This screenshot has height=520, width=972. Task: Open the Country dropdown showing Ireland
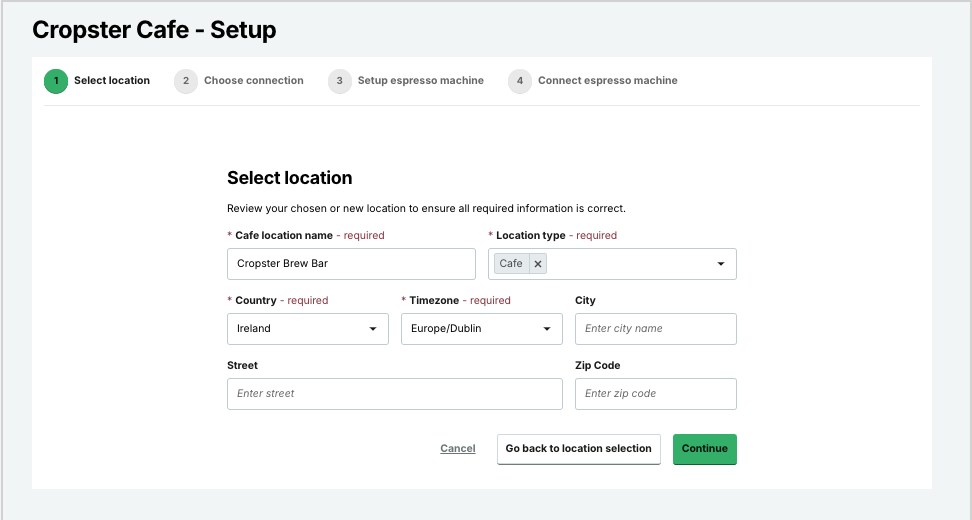[307, 329]
